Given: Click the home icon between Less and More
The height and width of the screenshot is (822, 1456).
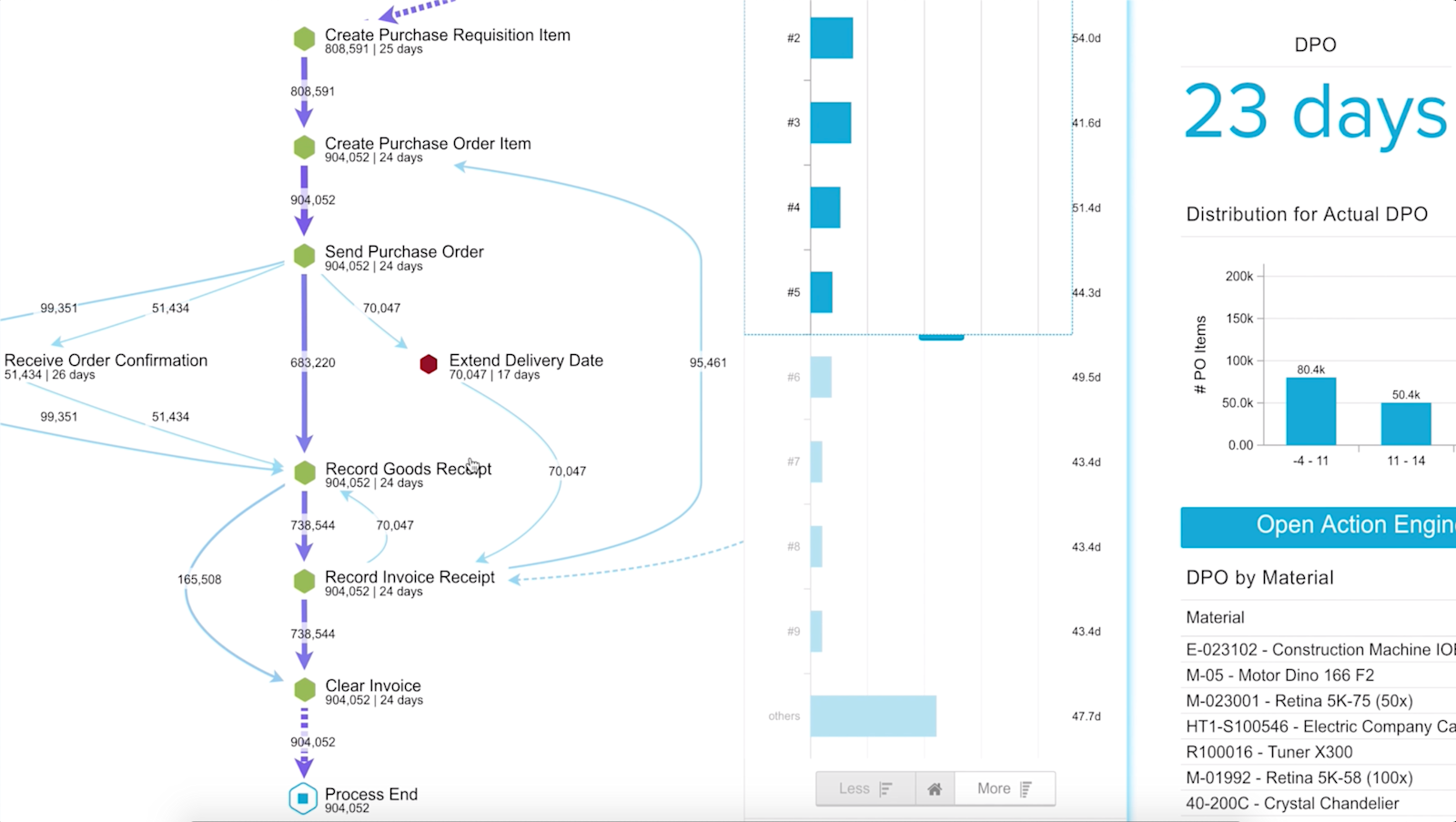Looking at the screenshot, I should [935, 789].
